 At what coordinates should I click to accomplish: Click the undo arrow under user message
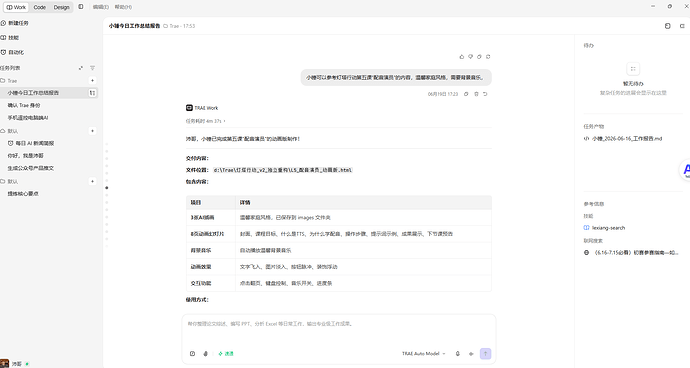pos(485,94)
